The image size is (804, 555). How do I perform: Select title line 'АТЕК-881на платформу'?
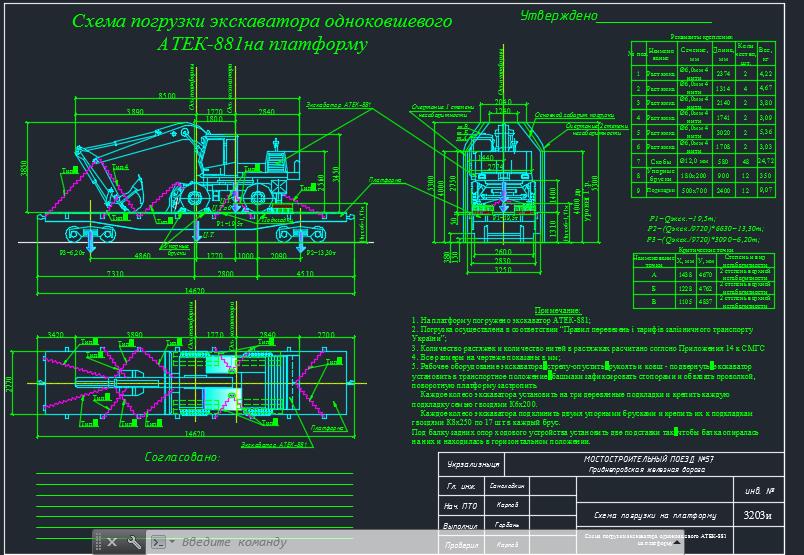click(x=262, y=44)
